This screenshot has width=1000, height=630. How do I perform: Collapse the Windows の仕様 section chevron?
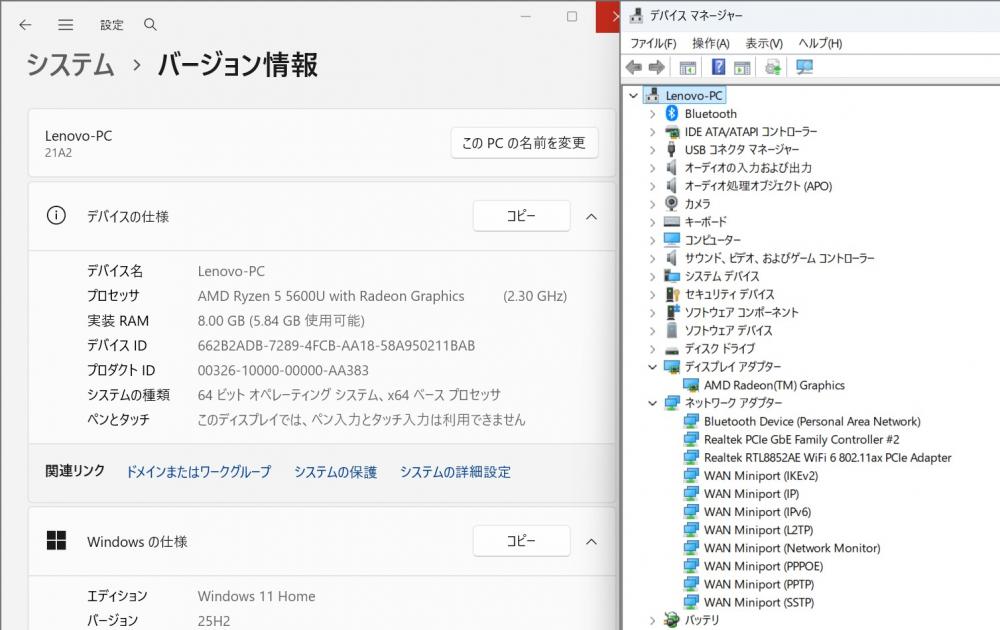pyautogui.click(x=591, y=541)
